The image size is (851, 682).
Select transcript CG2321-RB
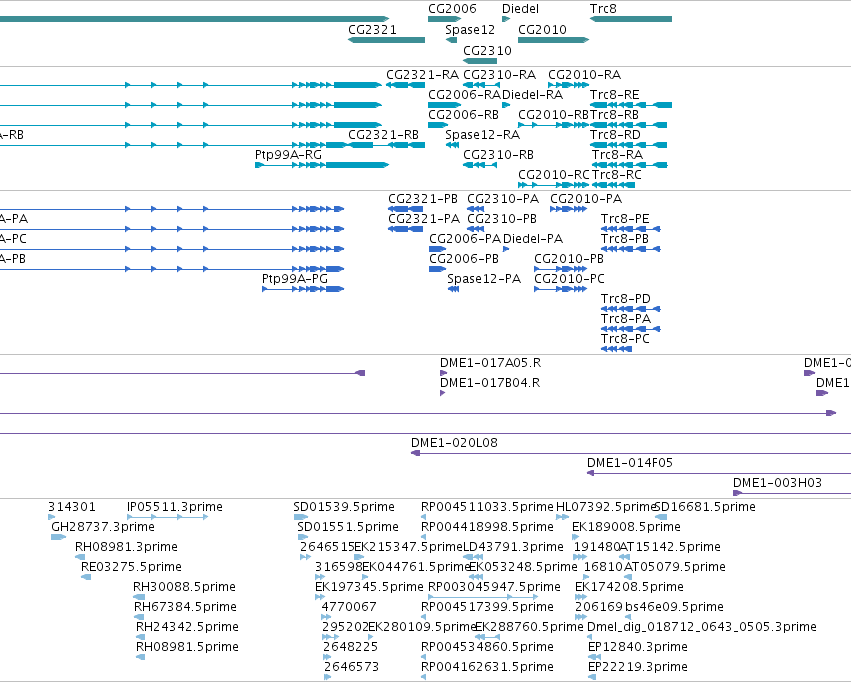[x=386, y=145]
